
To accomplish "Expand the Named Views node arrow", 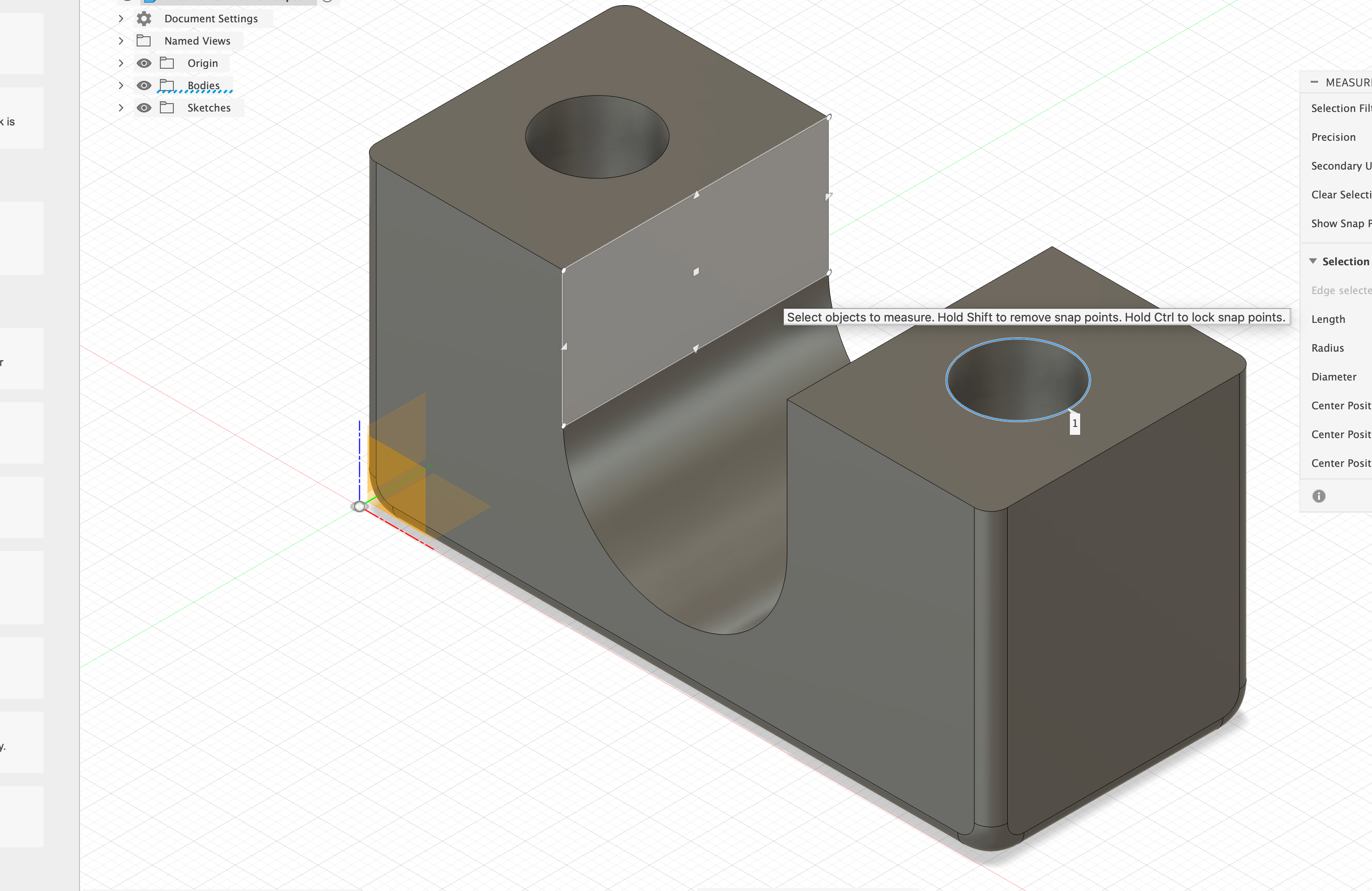I will (121, 41).
